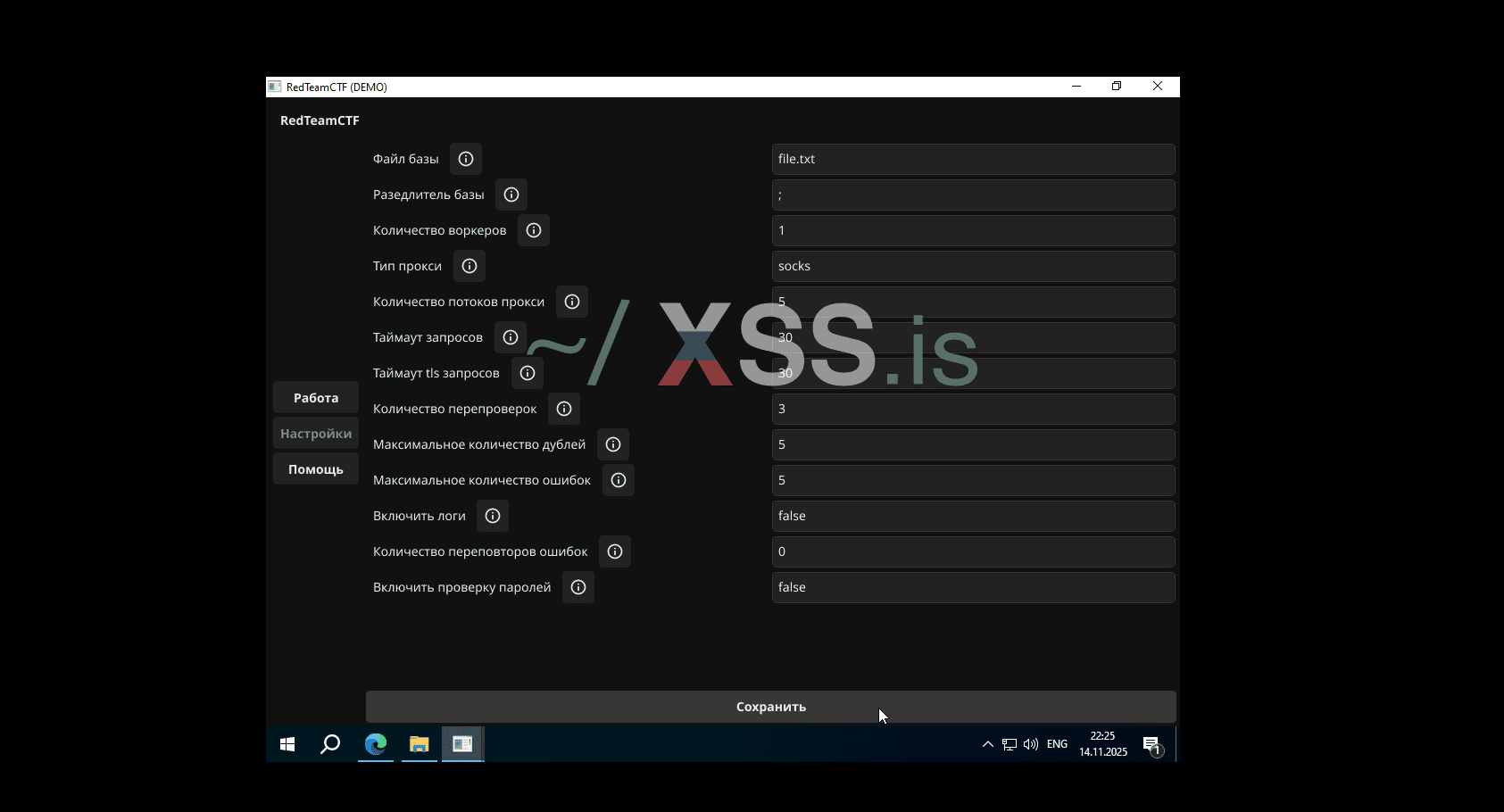
Task: Focus the Максимальное количество ошибок input field
Action: pyautogui.click(x=973, y=480)
